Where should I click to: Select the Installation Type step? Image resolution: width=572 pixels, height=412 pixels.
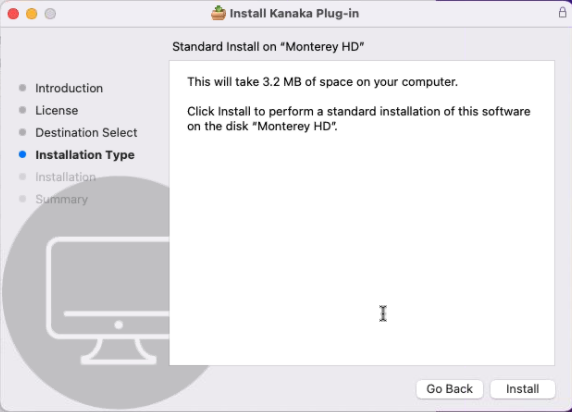pos(85,155)
